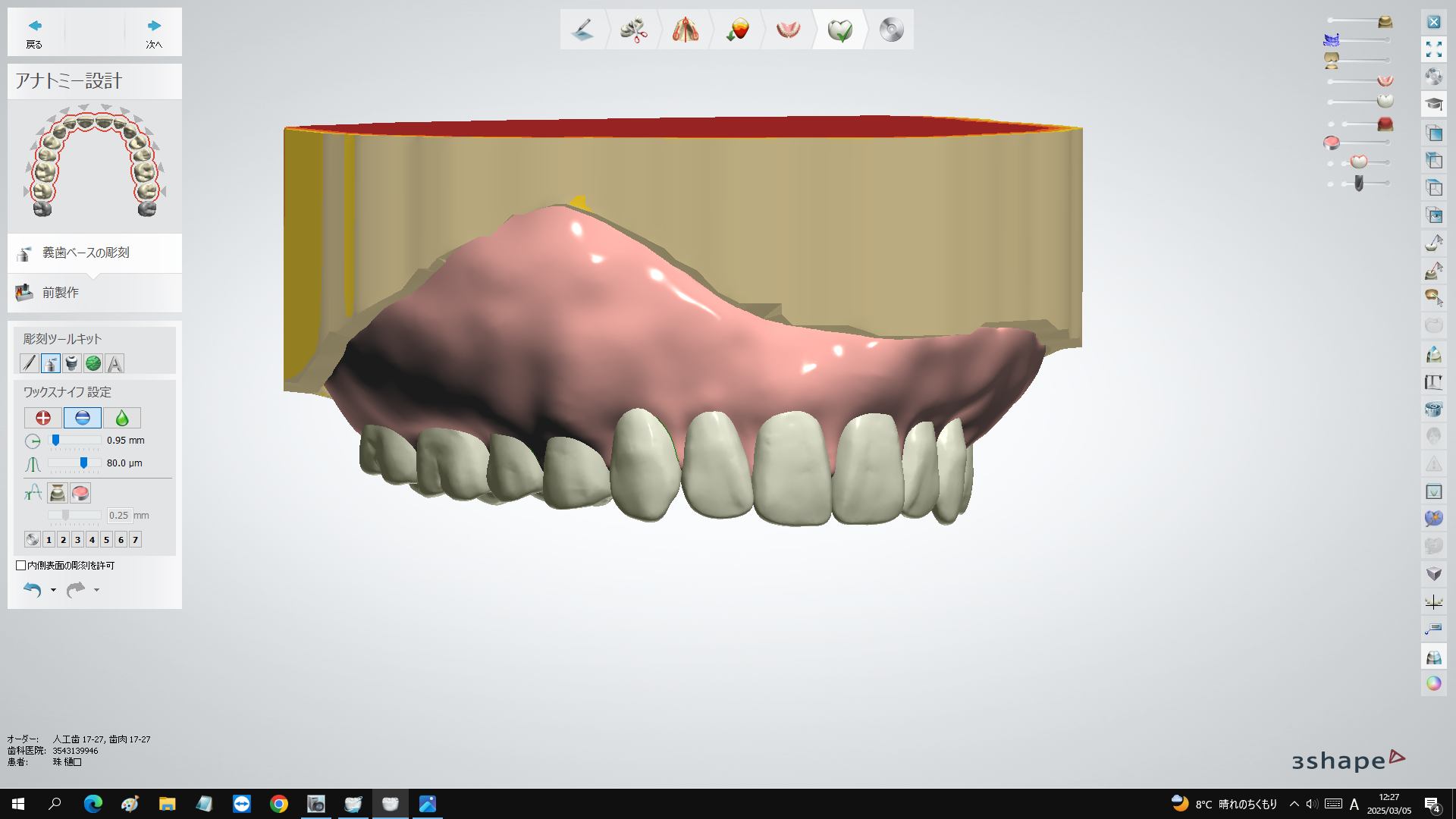1456x819 pixels.
Task: Open the undo history dropdown arrow
Action: click(x=53, y=590)
